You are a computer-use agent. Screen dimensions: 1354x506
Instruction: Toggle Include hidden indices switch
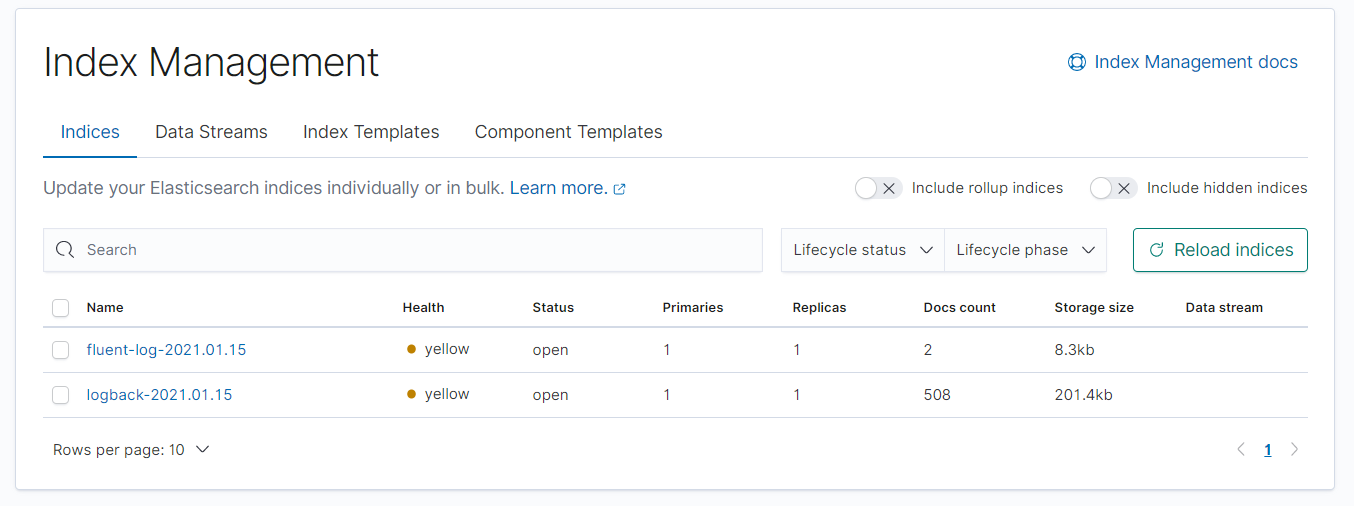pyautogui.click(x=1113, y=188)
